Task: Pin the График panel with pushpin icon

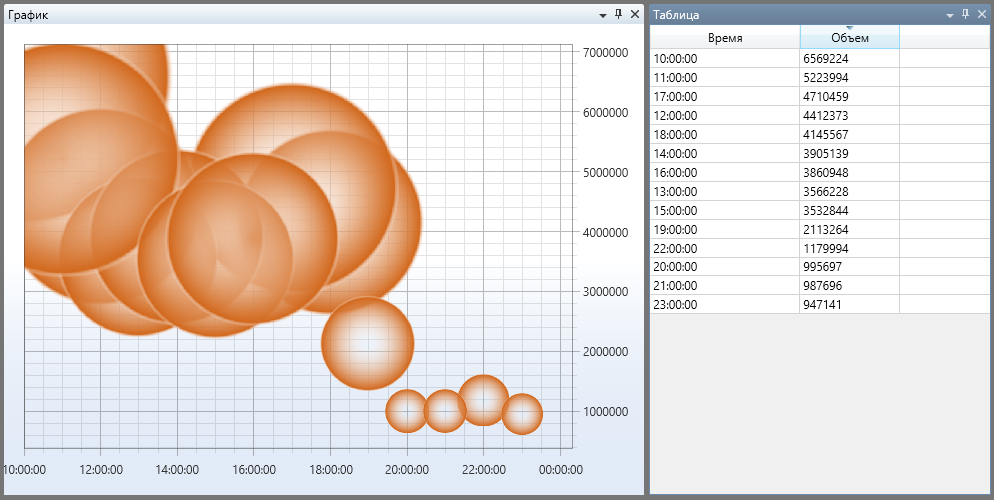Action: click(618, 15)
